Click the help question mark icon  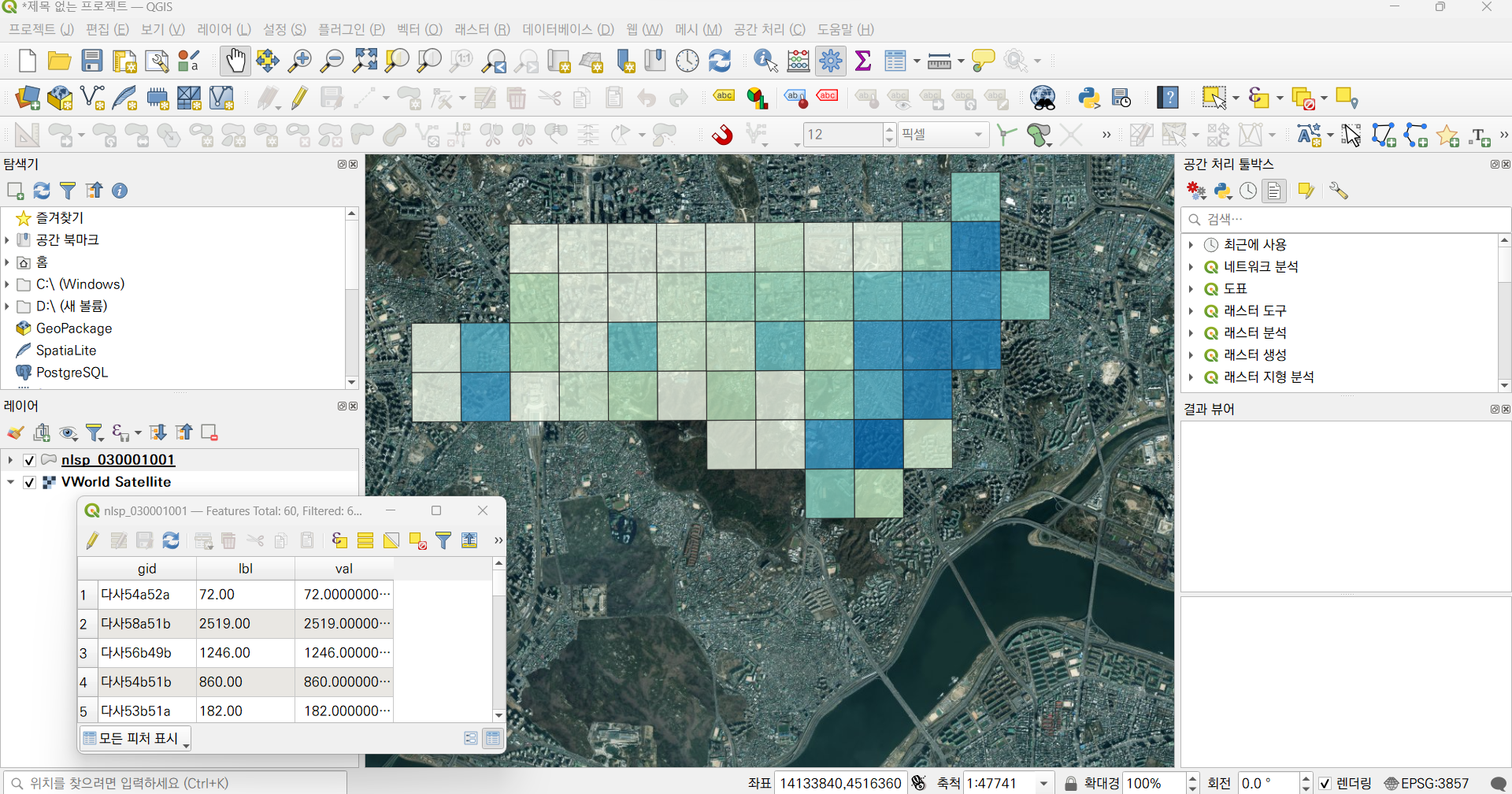1168,98
